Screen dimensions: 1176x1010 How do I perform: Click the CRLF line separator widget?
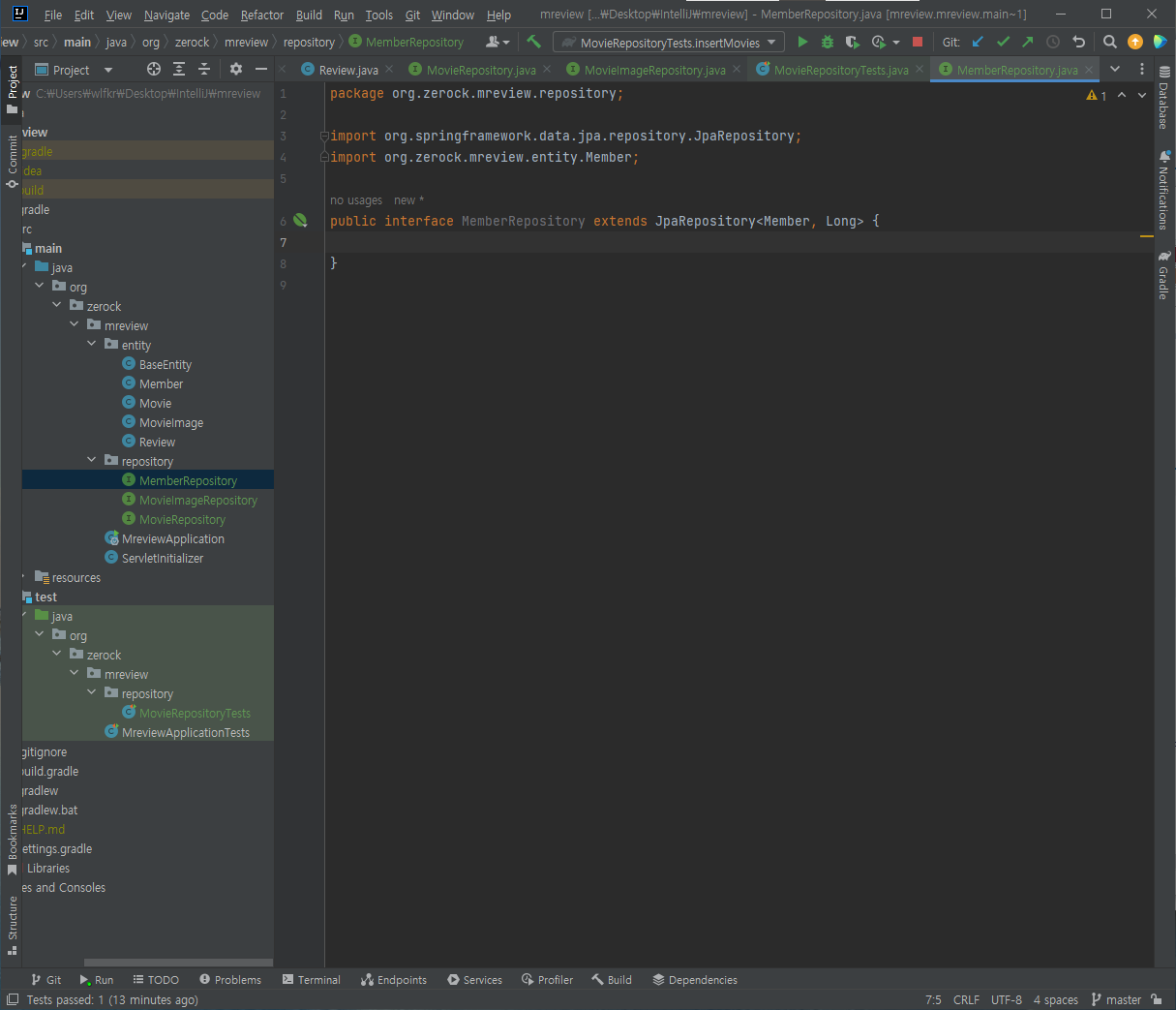pyautogui.click(x=966, y=999)
